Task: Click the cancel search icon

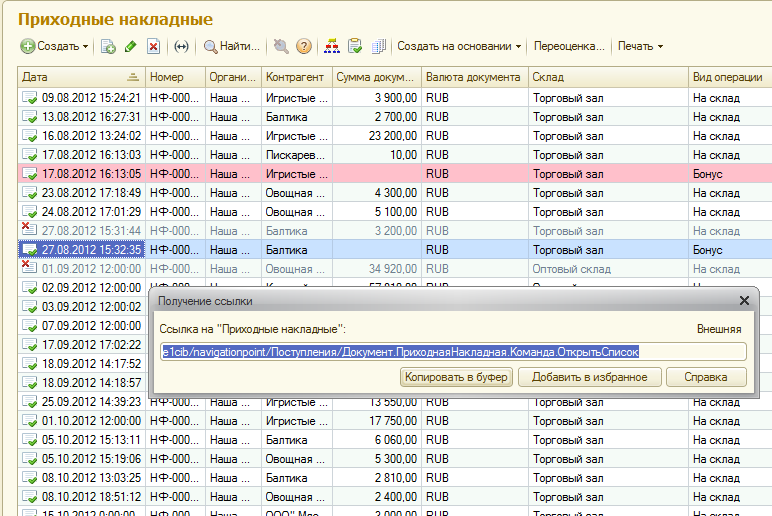Action: point(281,46)
